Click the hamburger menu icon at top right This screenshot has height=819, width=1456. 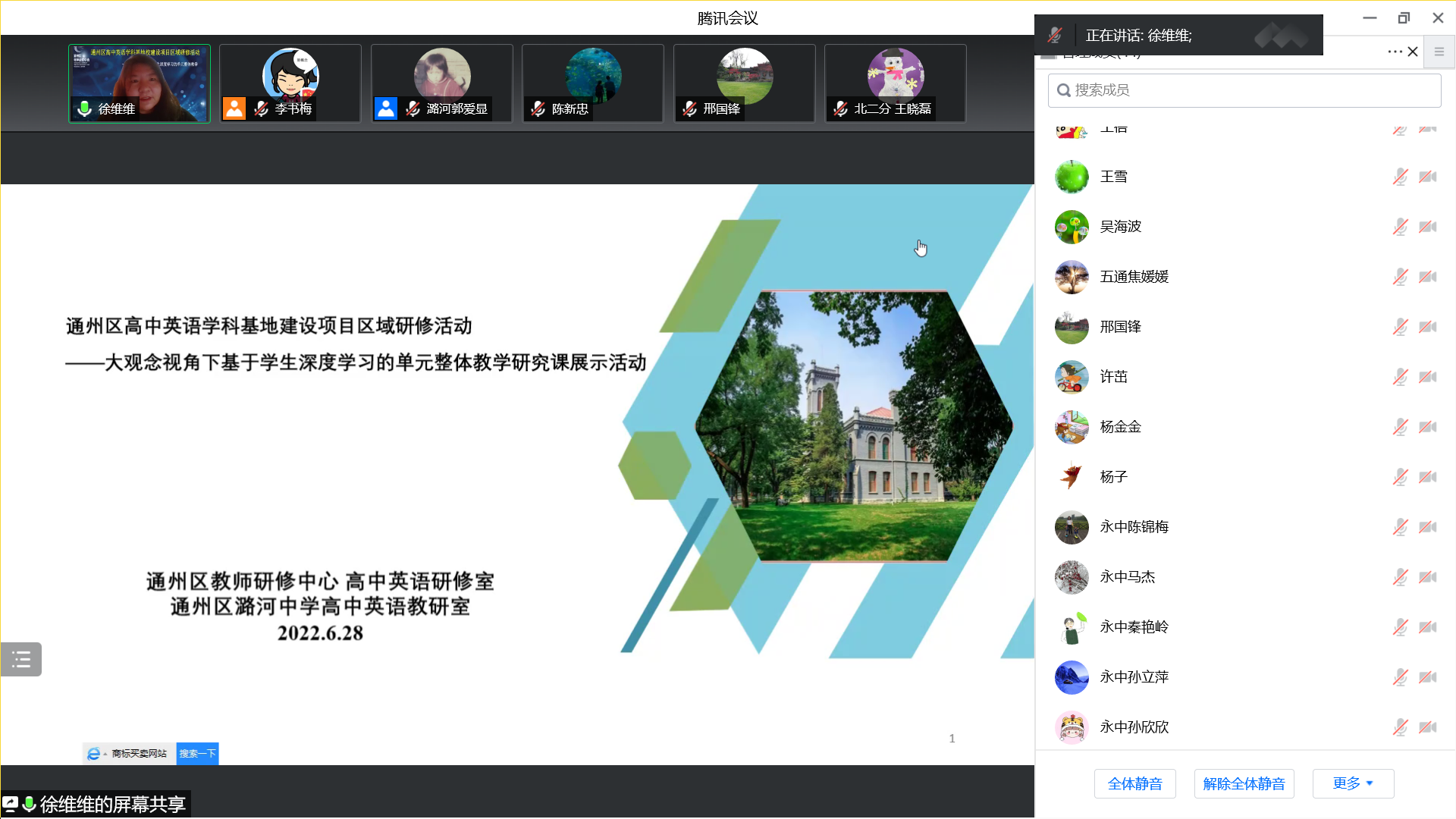pyautogui.click(x=1439, y=52)
